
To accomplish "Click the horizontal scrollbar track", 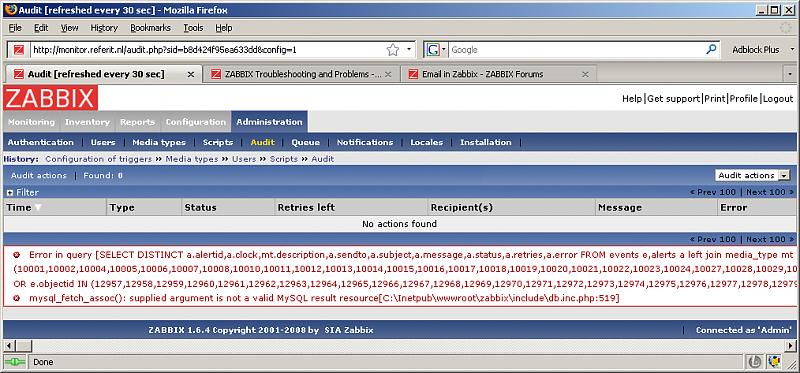I will click(x=401, y=346).
